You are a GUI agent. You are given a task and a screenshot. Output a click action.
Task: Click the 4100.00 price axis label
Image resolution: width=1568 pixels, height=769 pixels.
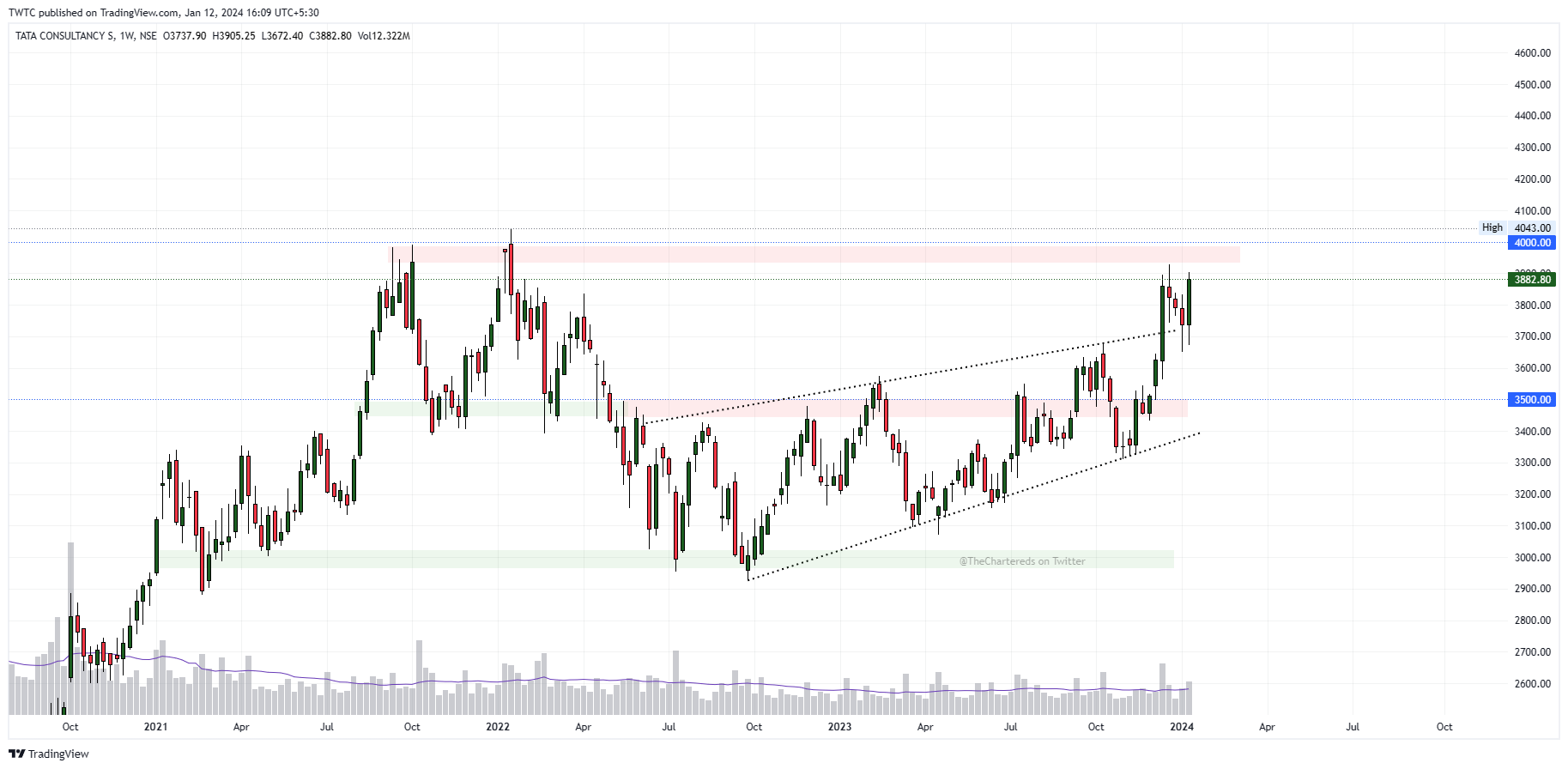1532,211
